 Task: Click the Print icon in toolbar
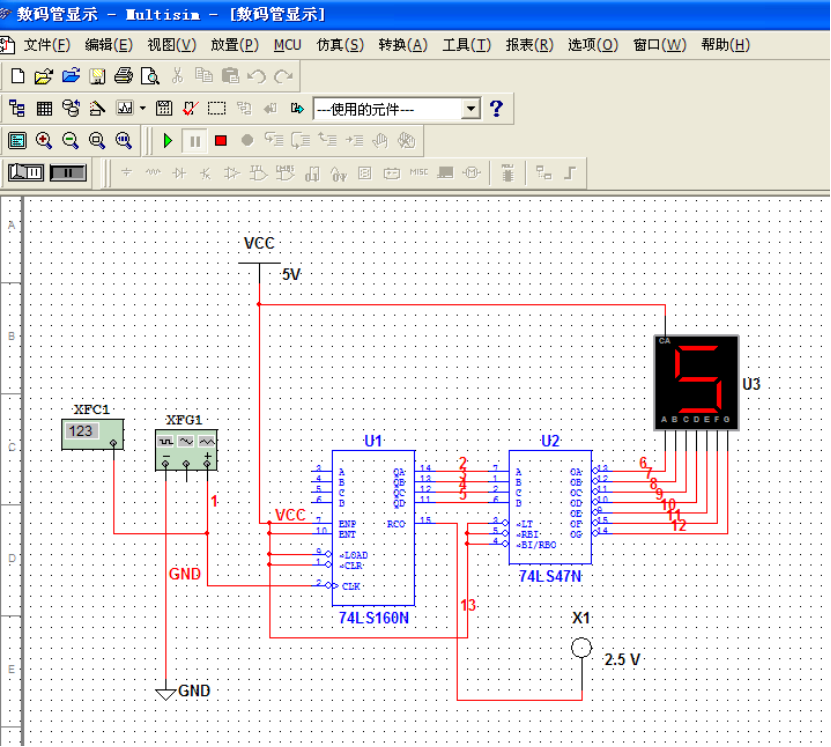[x=123, y=76]
